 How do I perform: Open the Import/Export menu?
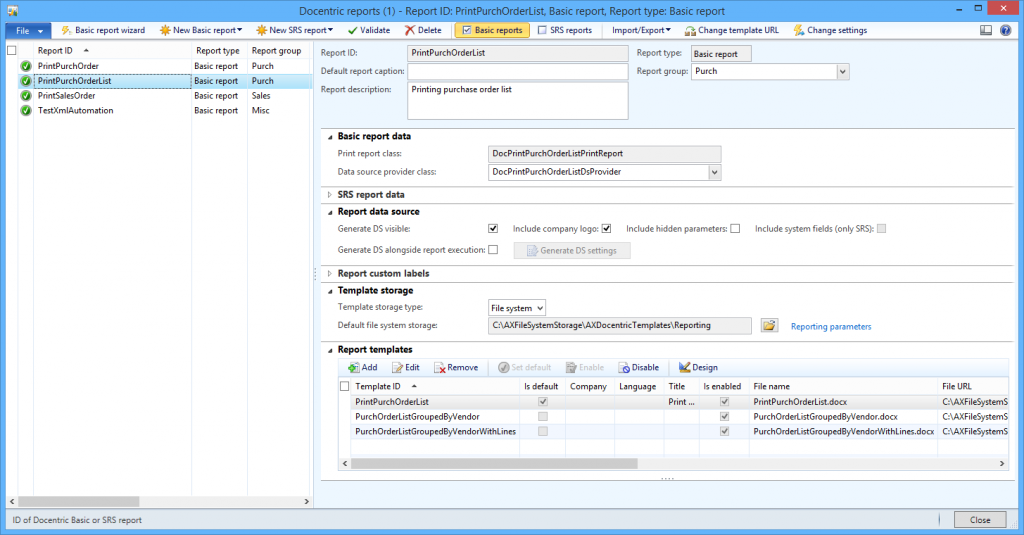pyautogui.click(x=641, y=30)
